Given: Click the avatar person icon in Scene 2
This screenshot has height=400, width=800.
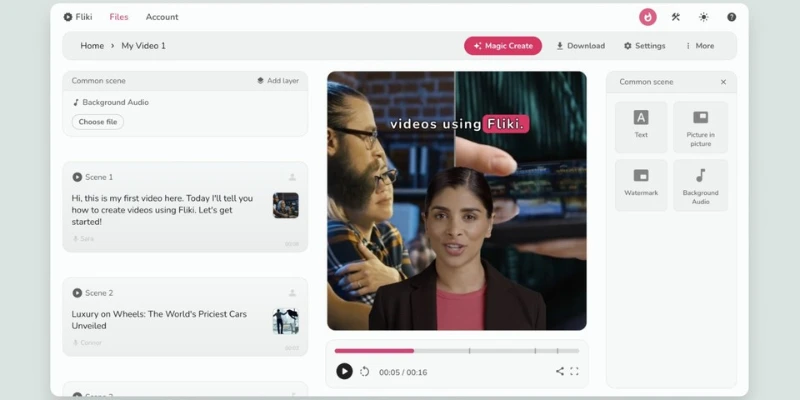Looking at the screenshot, I should click(292, 293).
